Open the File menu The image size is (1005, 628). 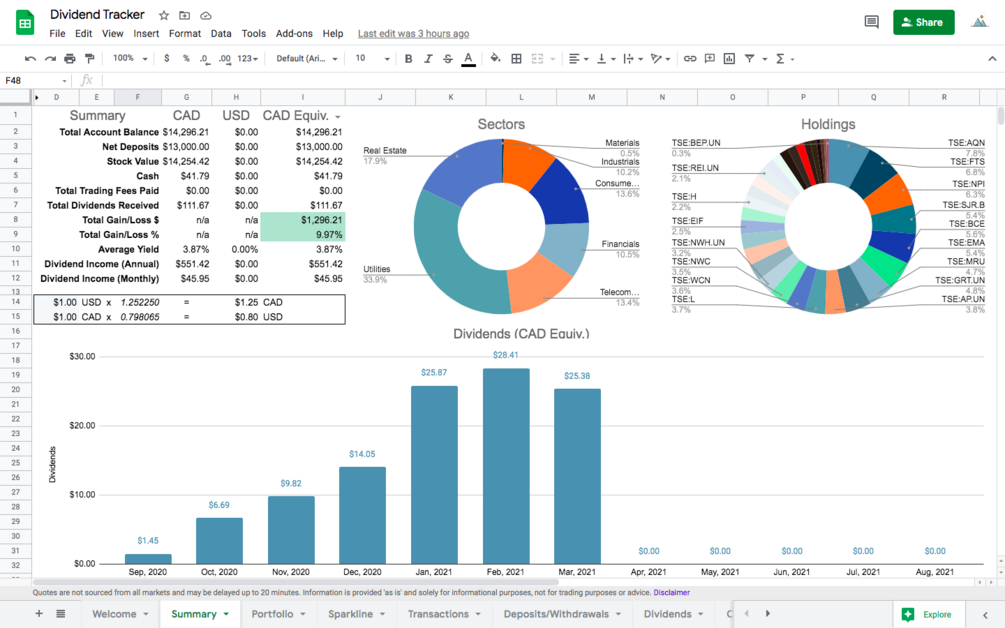coord(57,33)
